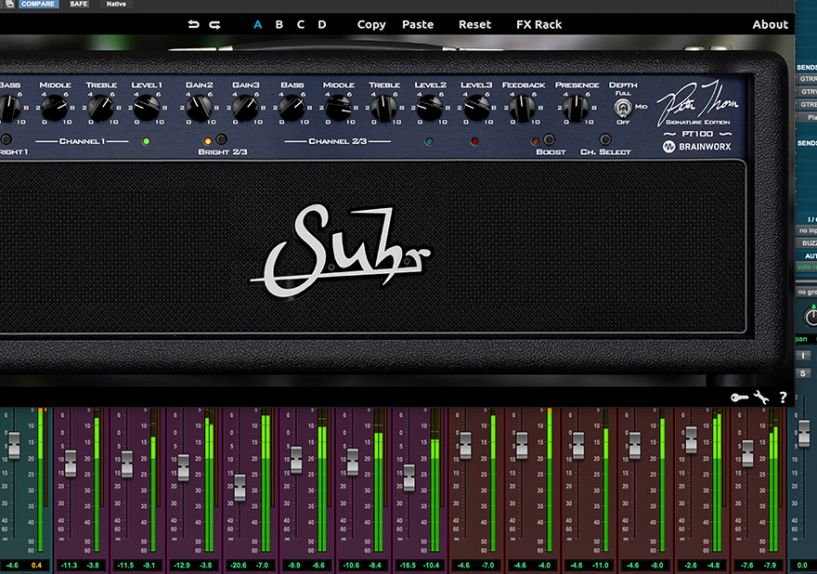Click the pan knob in mixer strip
817x574 pixels.
pyautogui.click(x=812, y=316)
